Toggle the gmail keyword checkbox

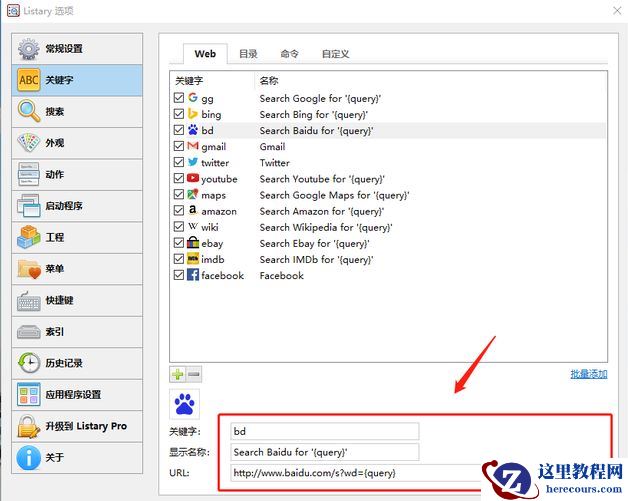(x=179, y=146)
